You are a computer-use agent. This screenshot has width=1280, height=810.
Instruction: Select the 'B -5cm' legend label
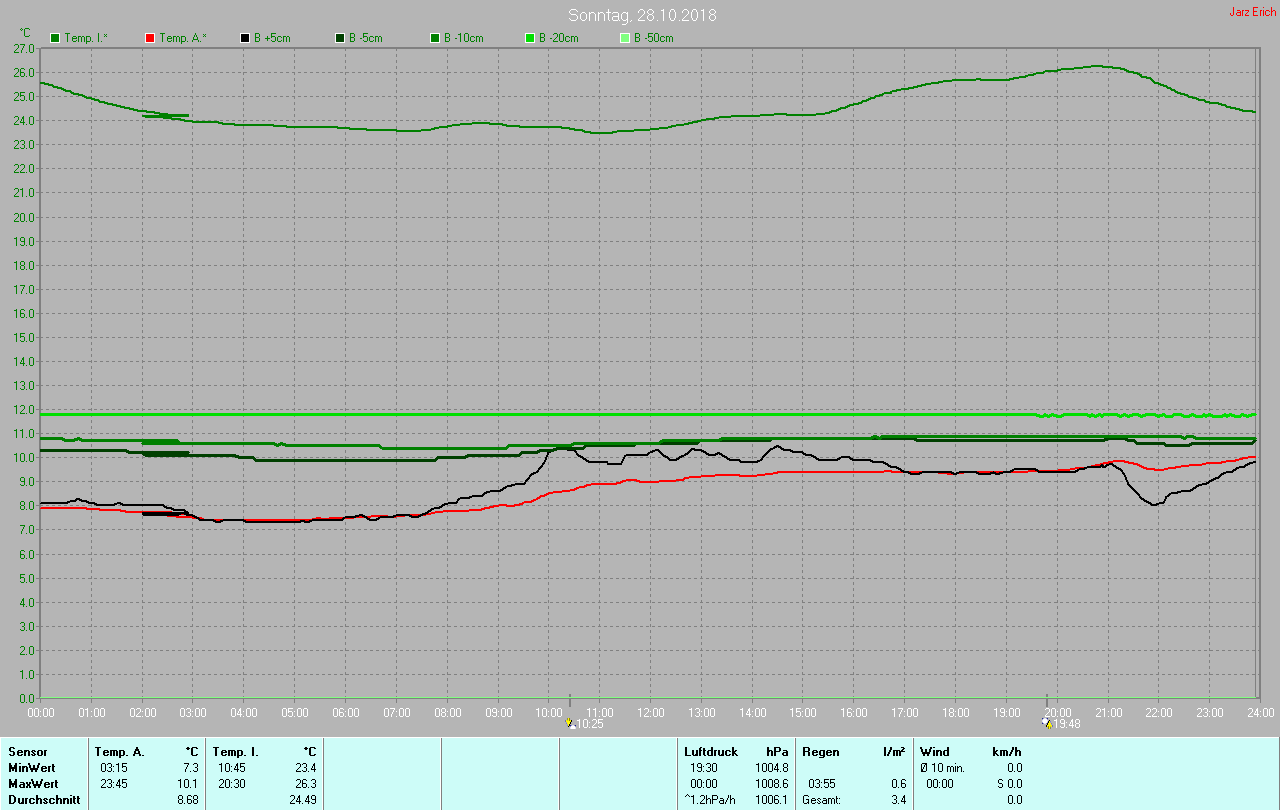pyautogui.click(x=365, y=38)
